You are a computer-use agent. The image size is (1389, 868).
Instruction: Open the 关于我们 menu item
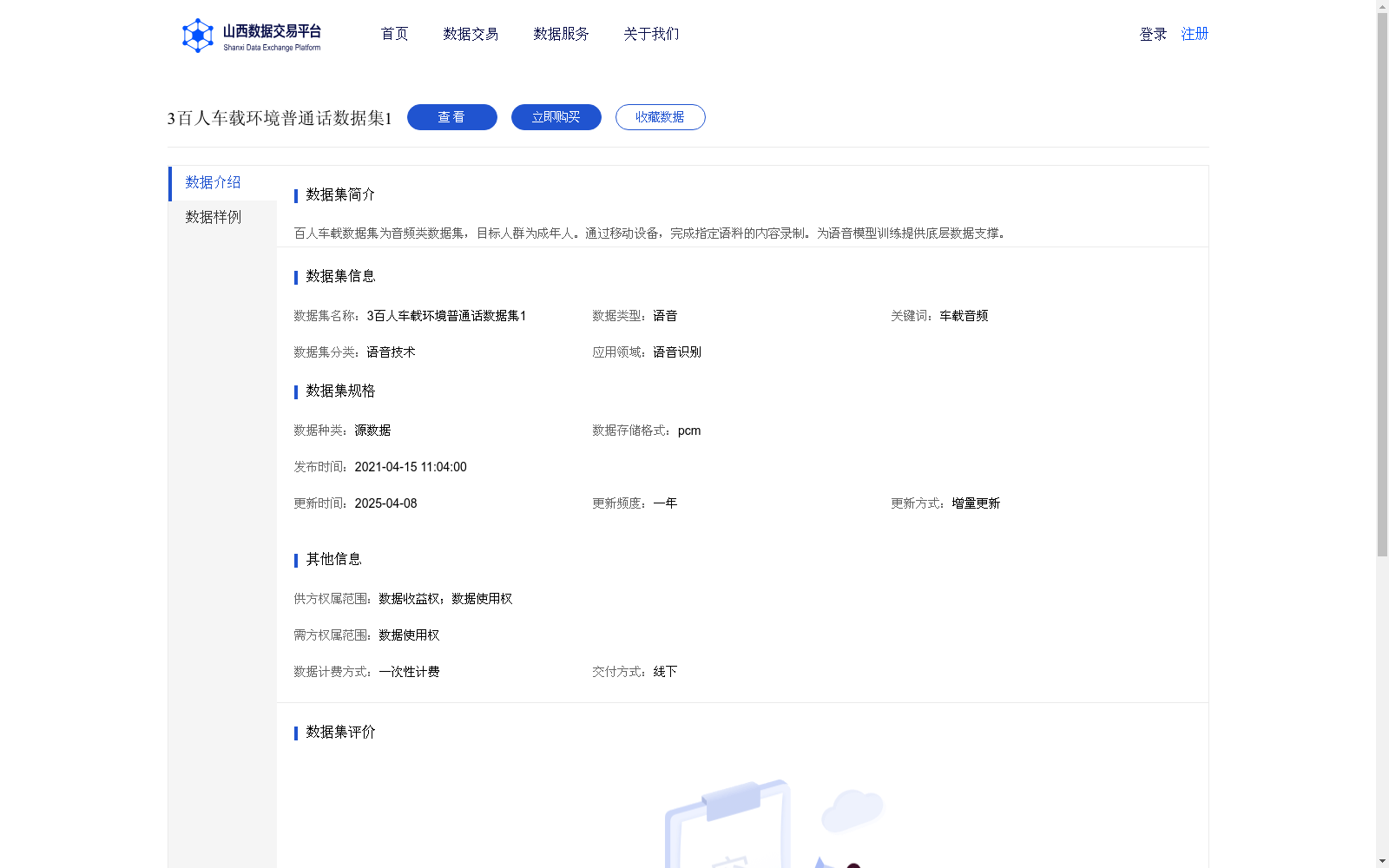coord(651,34)
